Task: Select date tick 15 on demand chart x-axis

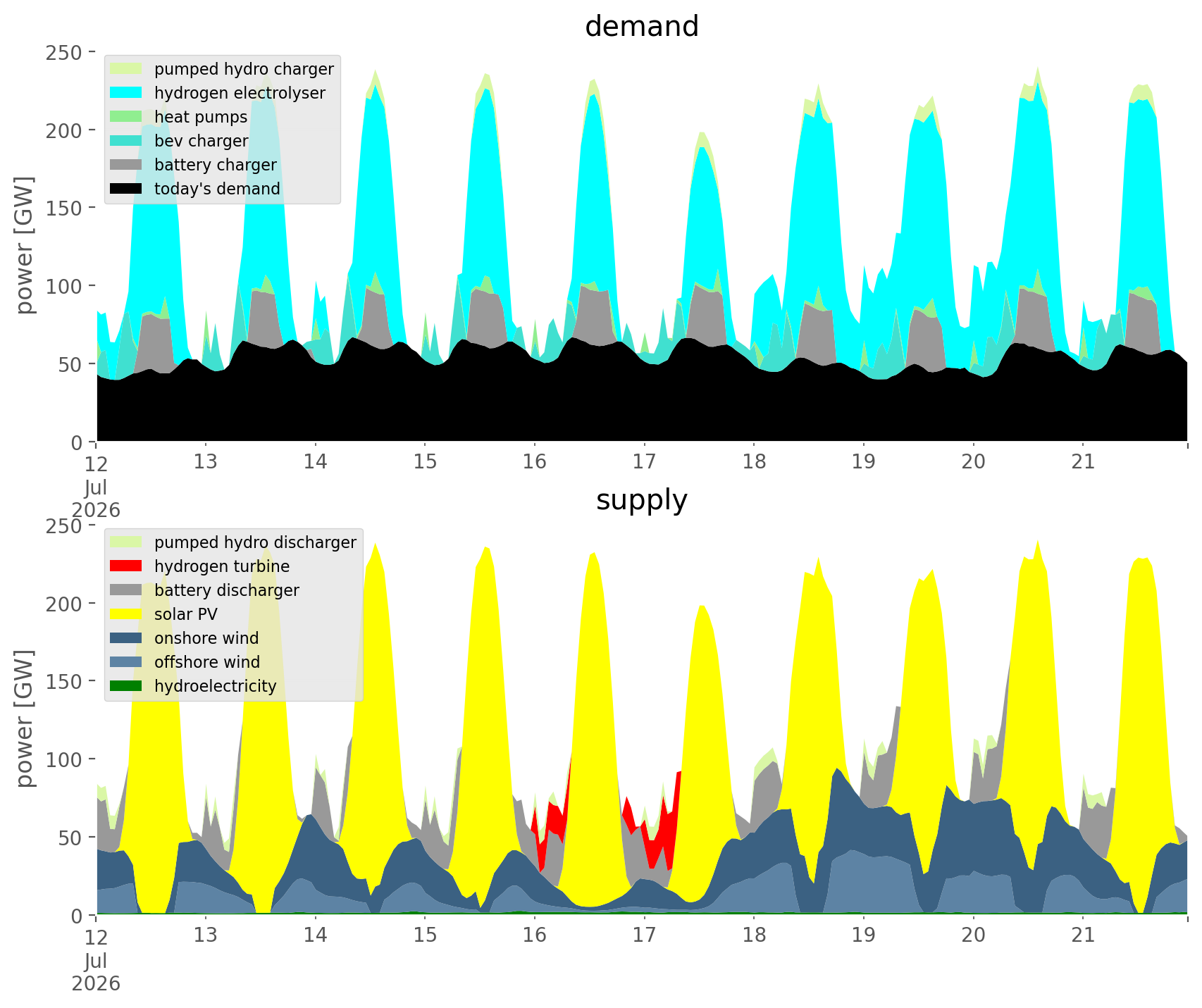Action: click(425, 462)
